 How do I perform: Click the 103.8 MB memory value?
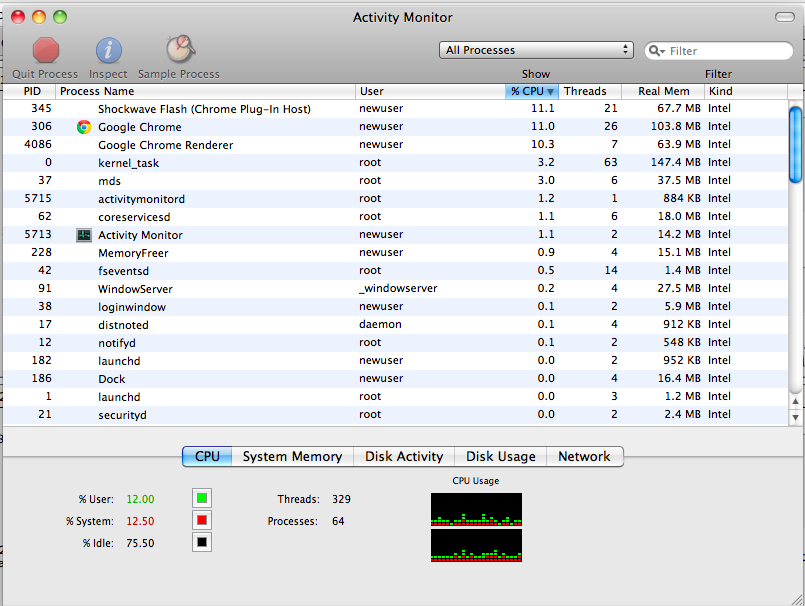pyautogui.click(x=676, y=126)
